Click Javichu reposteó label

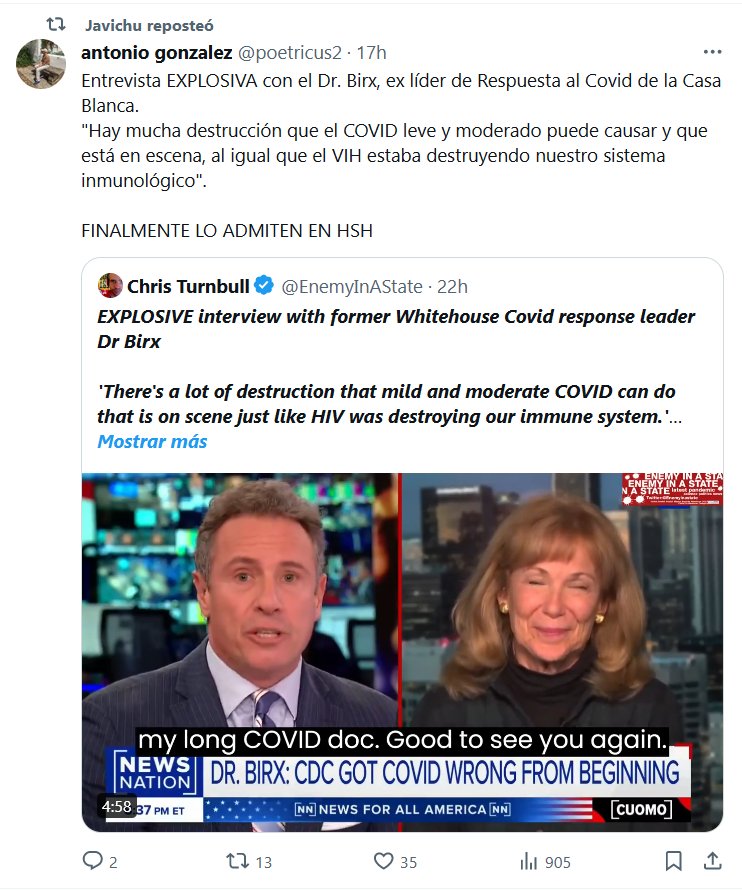tap(149, 26)
